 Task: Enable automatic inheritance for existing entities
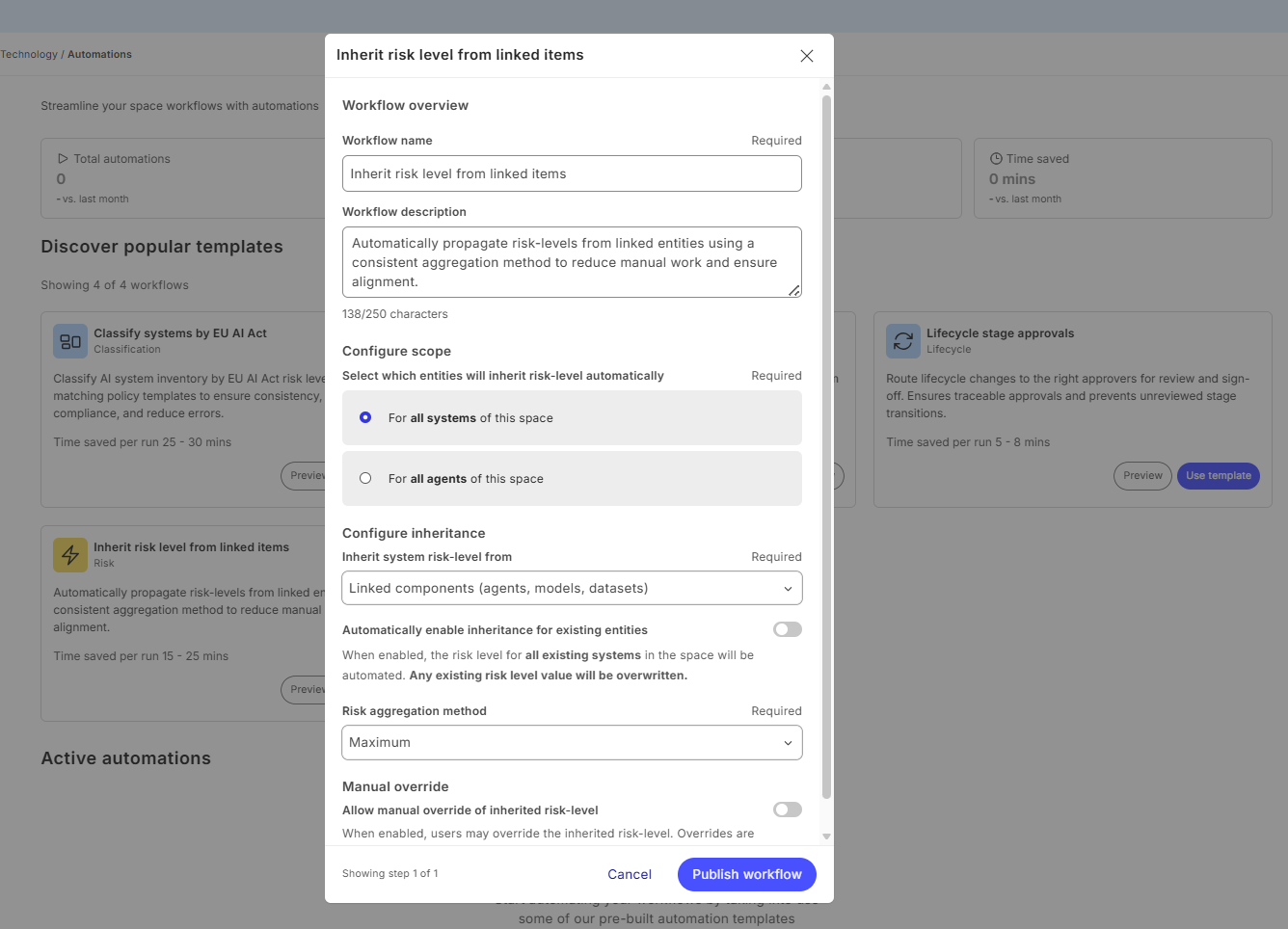pyautogui.click(x=788, y=629)
